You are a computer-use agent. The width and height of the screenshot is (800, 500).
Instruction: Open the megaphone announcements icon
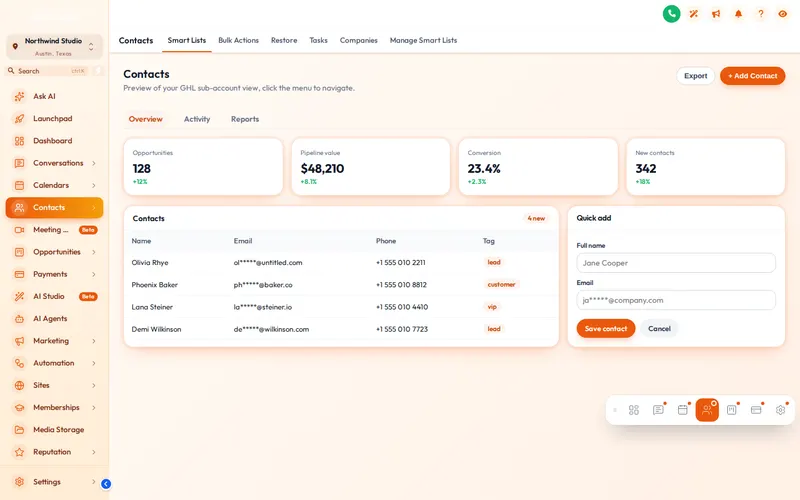click(716, 14)
